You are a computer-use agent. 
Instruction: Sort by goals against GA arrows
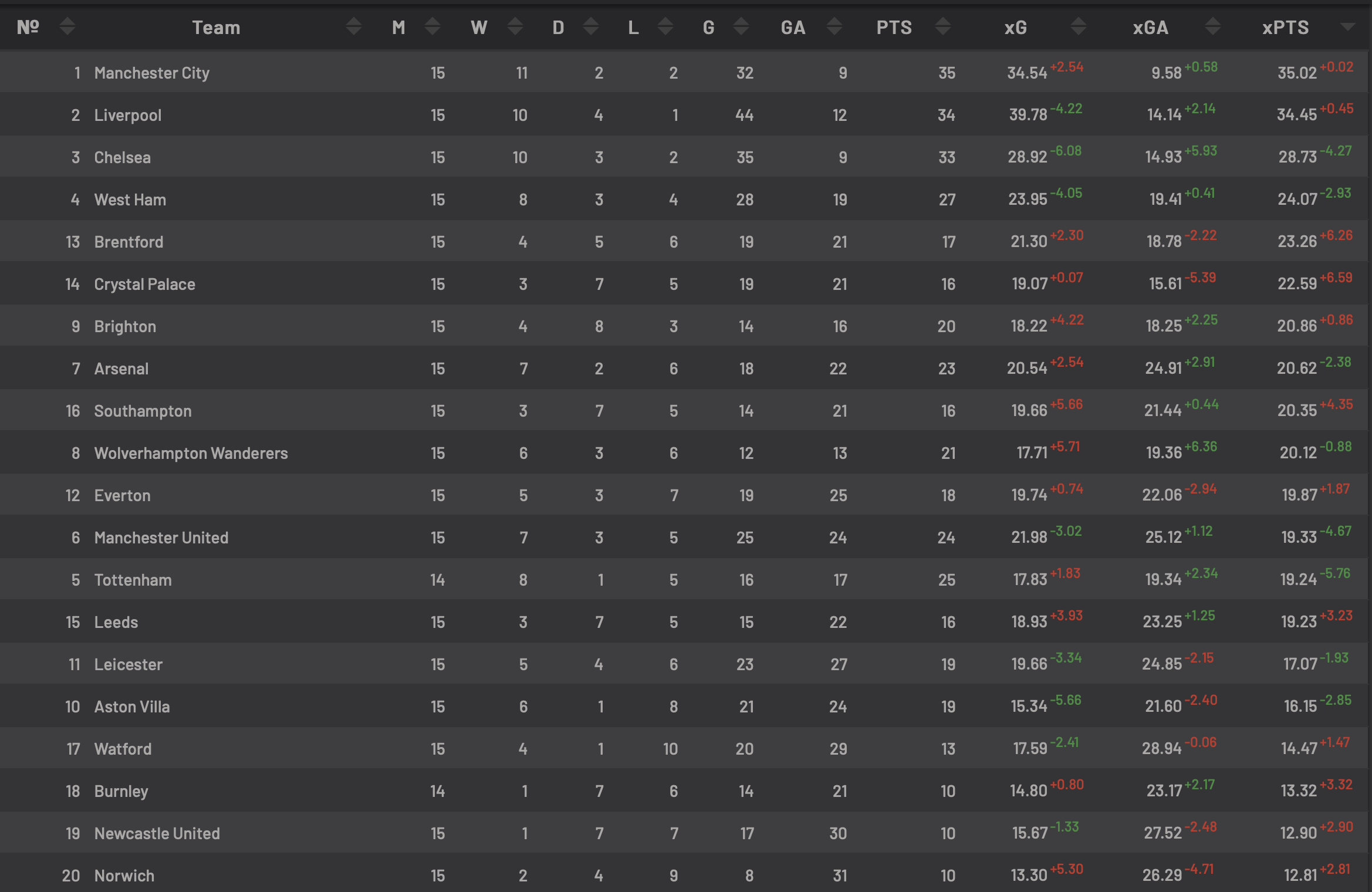pos(834,26)
